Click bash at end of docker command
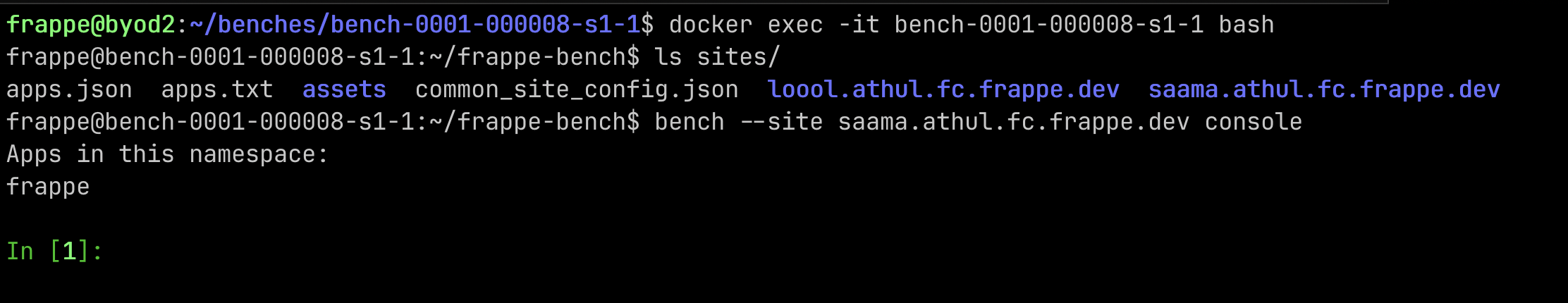Viewport: 1568px width, 303px height. click(1247, 25)
